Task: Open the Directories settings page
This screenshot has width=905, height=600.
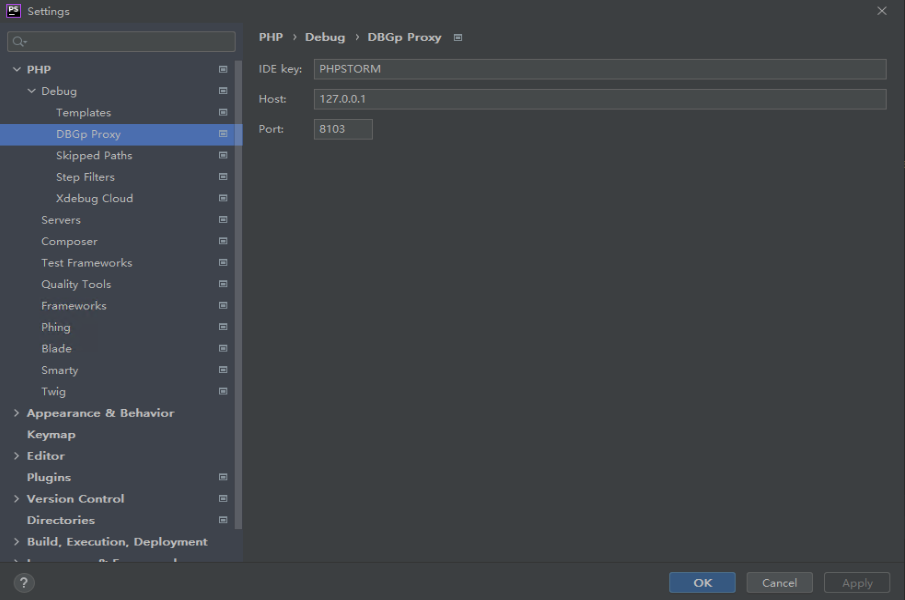Action: click(61, 520)
